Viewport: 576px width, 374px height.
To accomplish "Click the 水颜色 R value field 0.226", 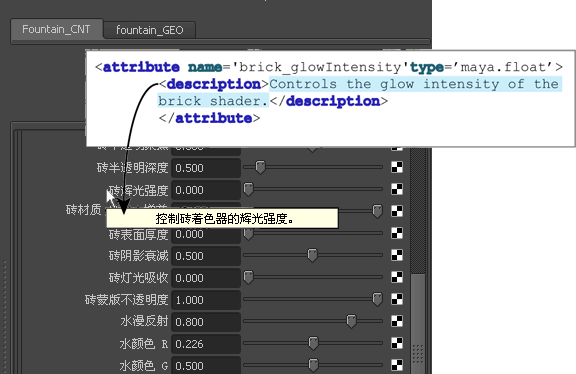I will (206, 344).
